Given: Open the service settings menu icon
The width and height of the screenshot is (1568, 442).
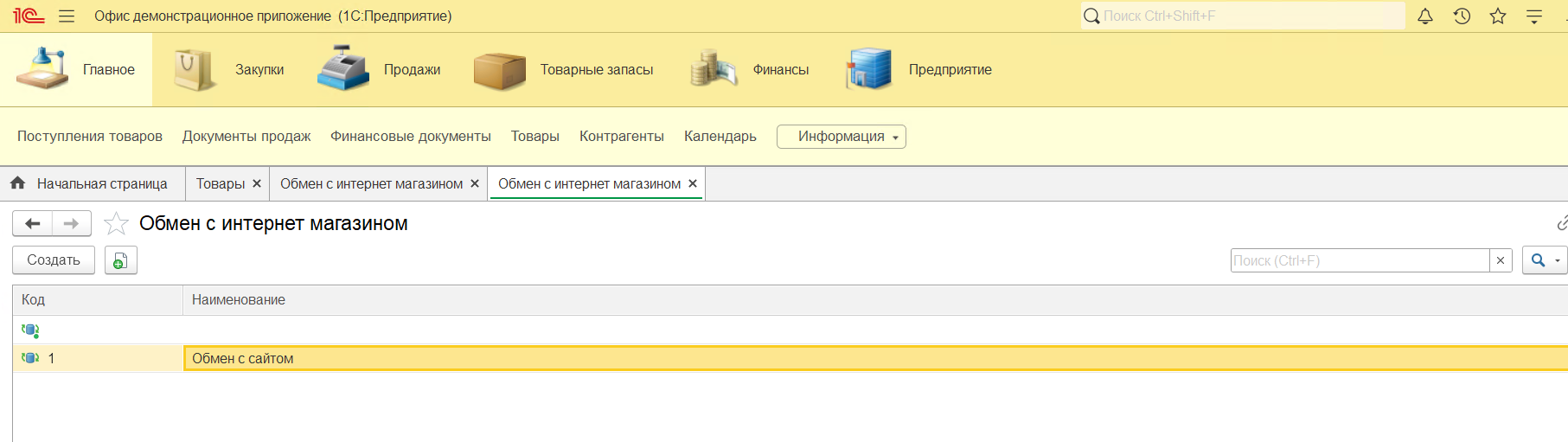Looking at the screenshot, I should (1534, 16).
